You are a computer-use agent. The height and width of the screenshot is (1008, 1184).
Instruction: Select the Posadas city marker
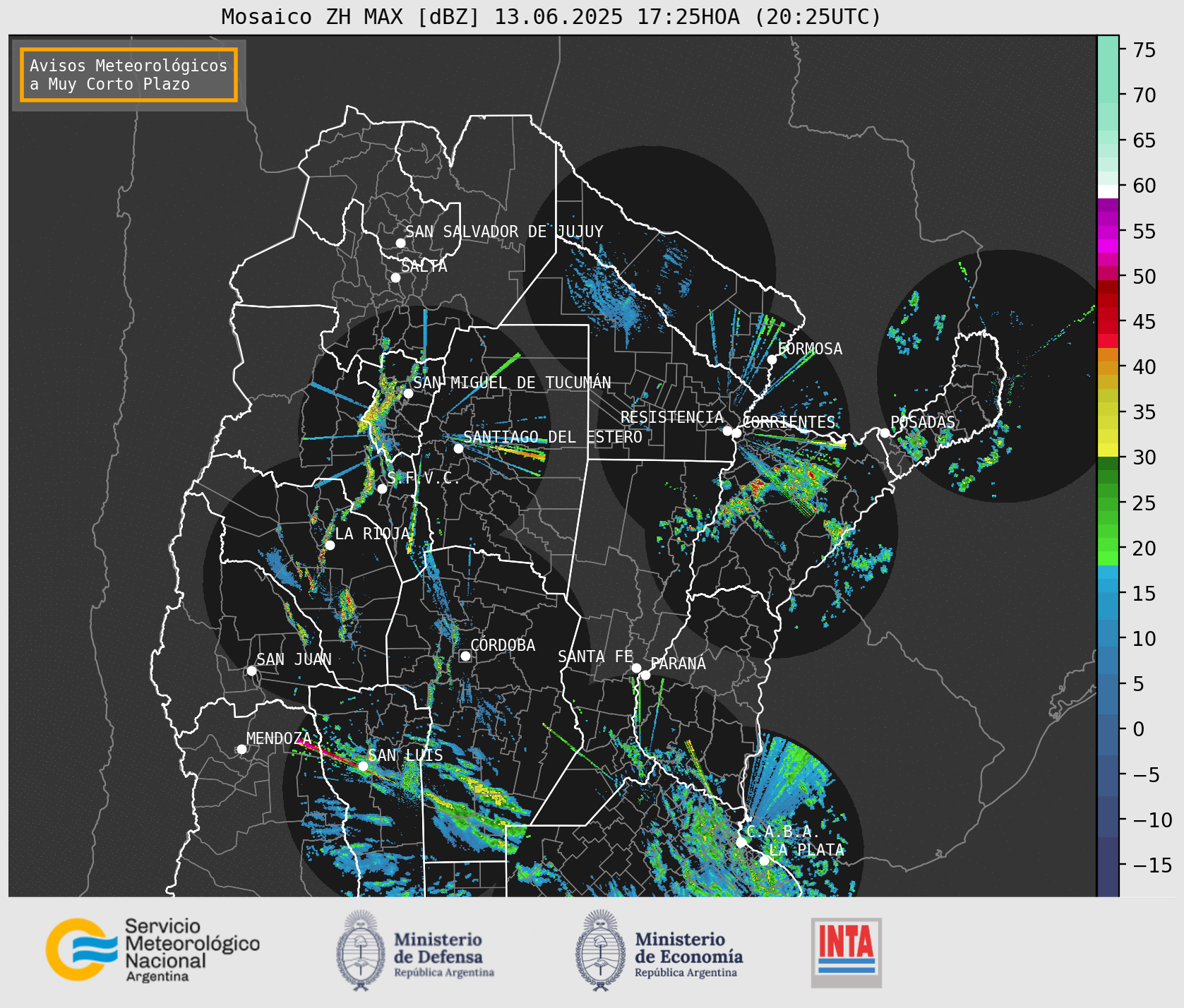tap(885, 433)
